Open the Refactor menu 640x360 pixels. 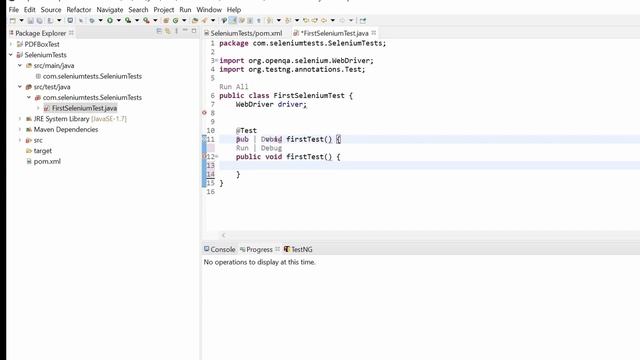point(79,9)
